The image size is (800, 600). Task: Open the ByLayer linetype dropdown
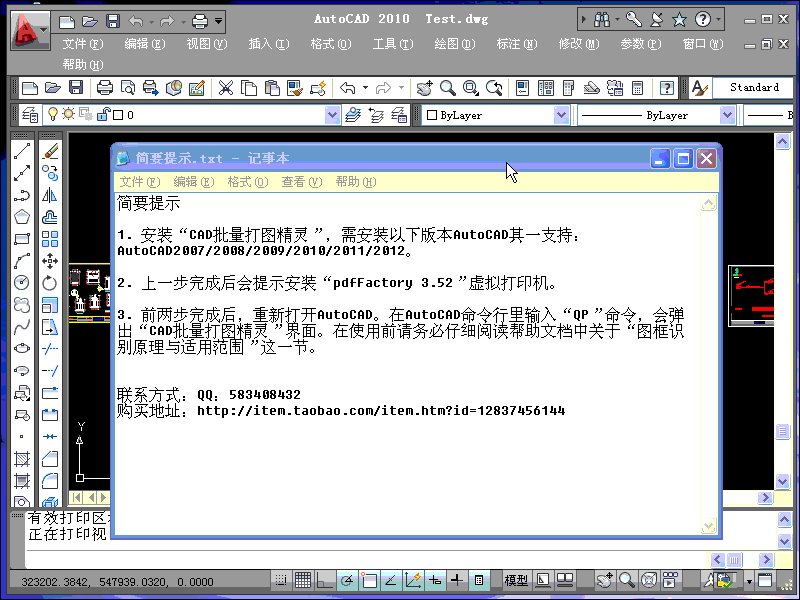[x=728, y=115]
